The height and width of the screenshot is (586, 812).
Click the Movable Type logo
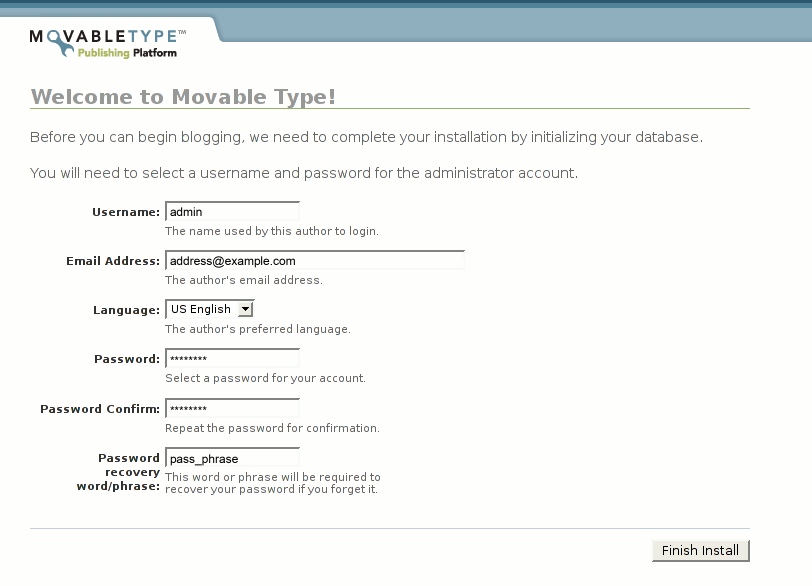point(108,43)
